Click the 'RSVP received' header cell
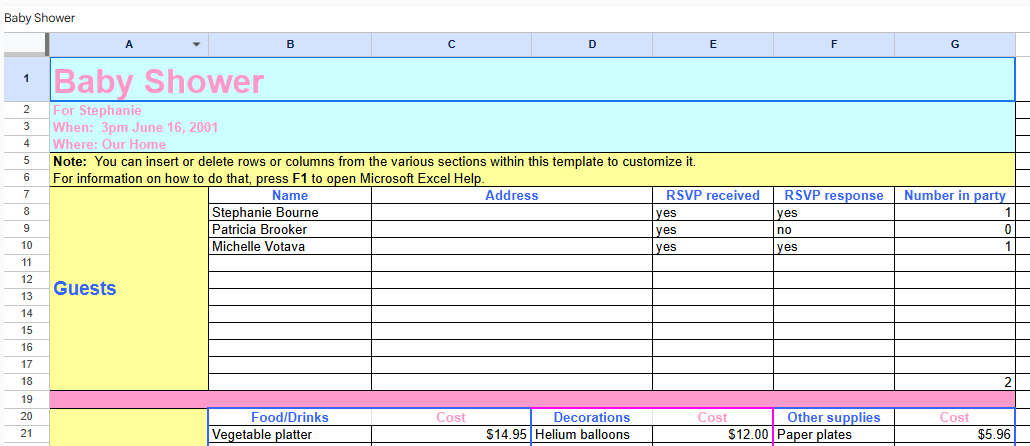 713,196
